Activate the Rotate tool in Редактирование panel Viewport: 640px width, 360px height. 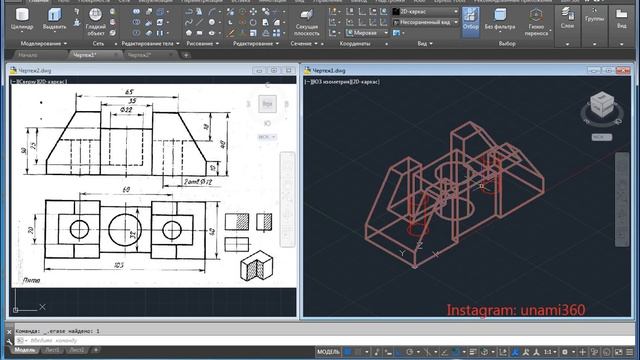[253, 22]
